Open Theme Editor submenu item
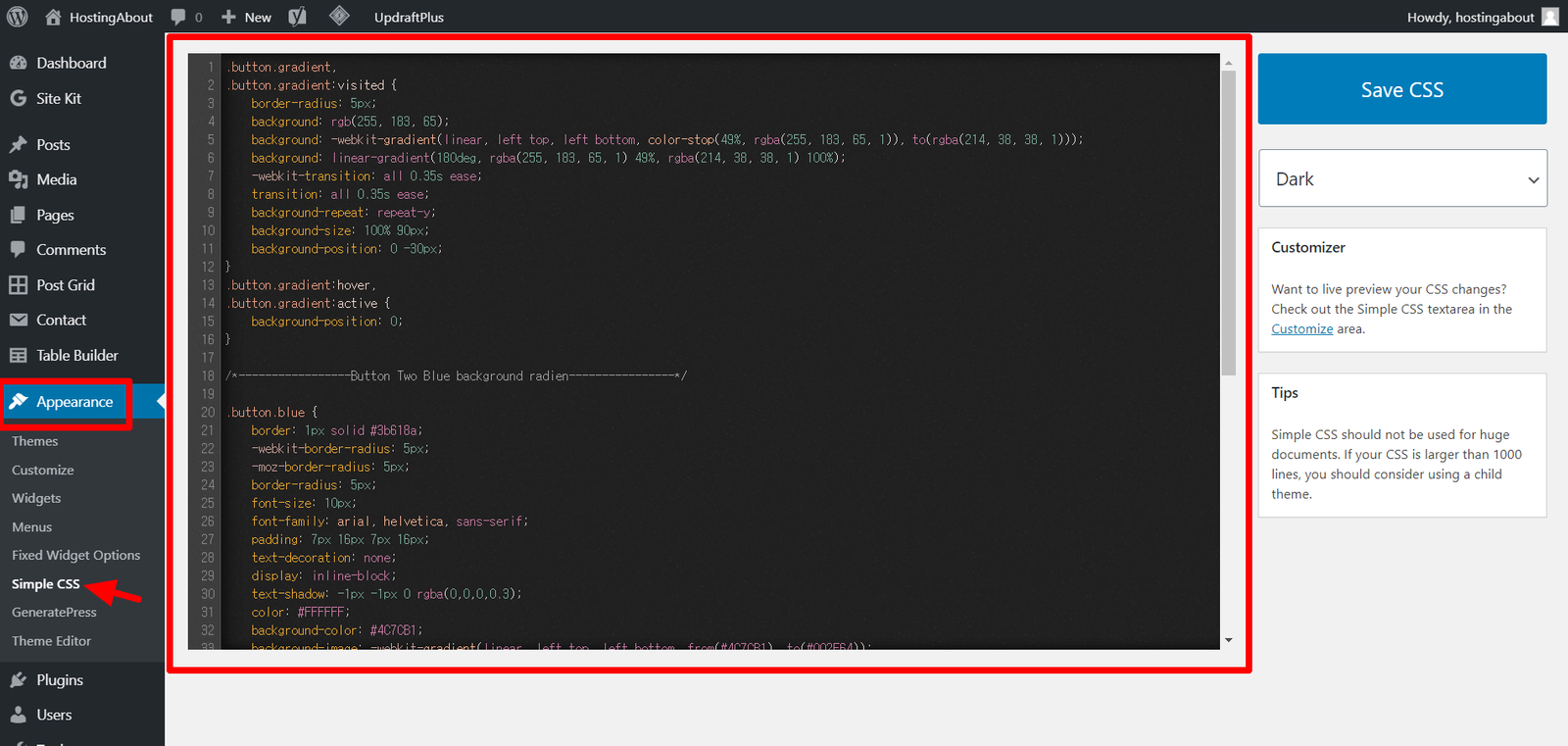This screenshot has width=1568, height=746. pyautogui.click(x=51, y=640)
